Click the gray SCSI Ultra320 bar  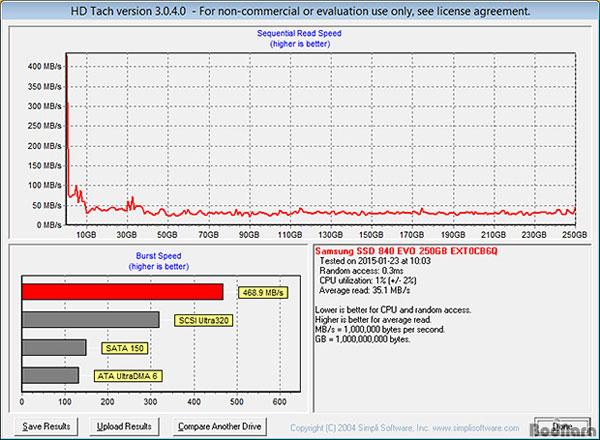click(x=91, y=319)
